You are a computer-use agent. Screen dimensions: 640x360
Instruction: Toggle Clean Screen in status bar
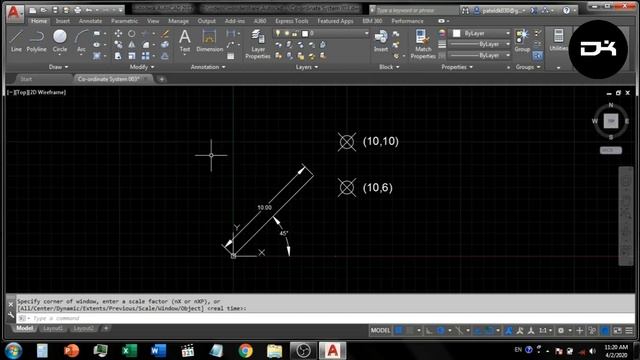click(x=618, y=331)
